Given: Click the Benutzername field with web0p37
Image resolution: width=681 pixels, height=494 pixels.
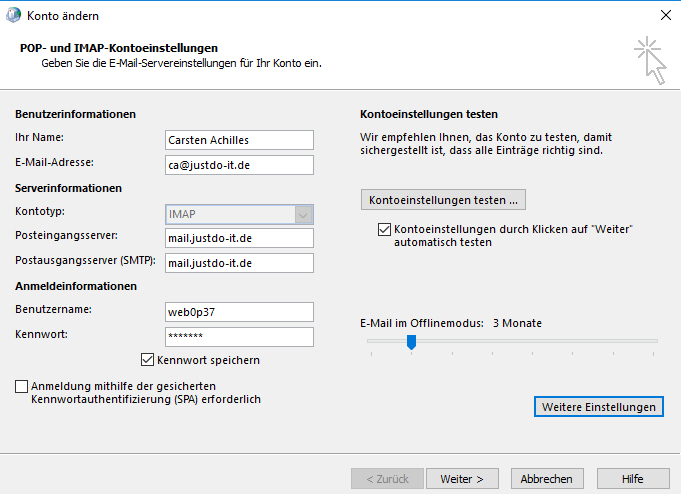Looking at the screenshot, I should (x=239, y=312).
